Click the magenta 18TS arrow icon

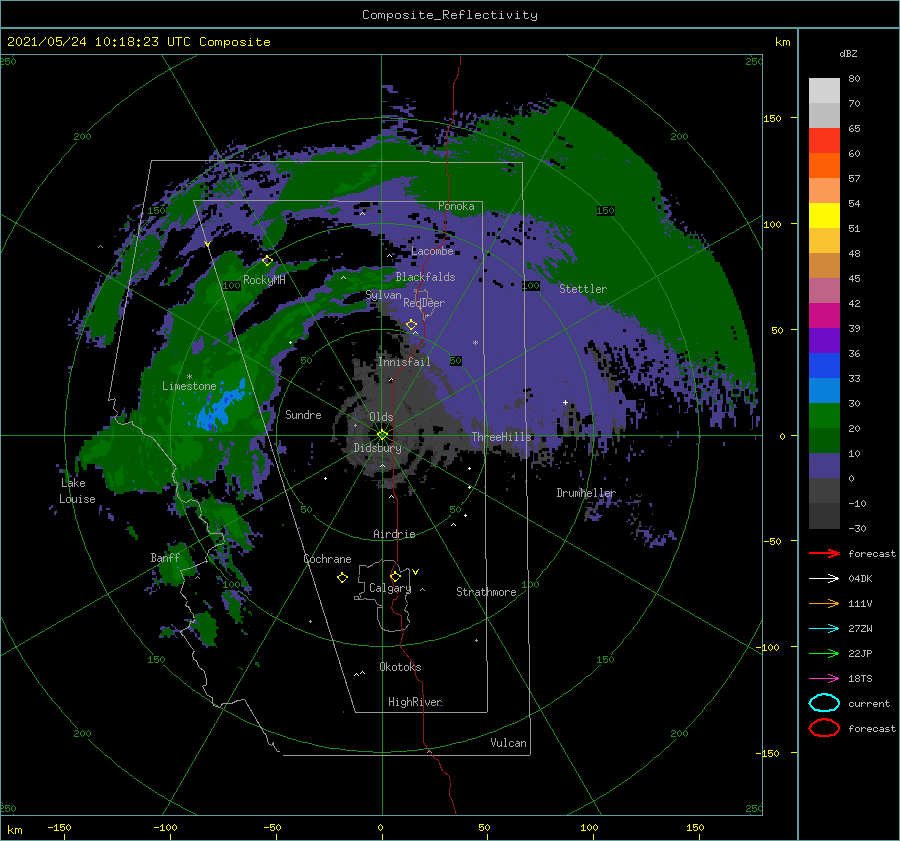click(x=824, y=679)
